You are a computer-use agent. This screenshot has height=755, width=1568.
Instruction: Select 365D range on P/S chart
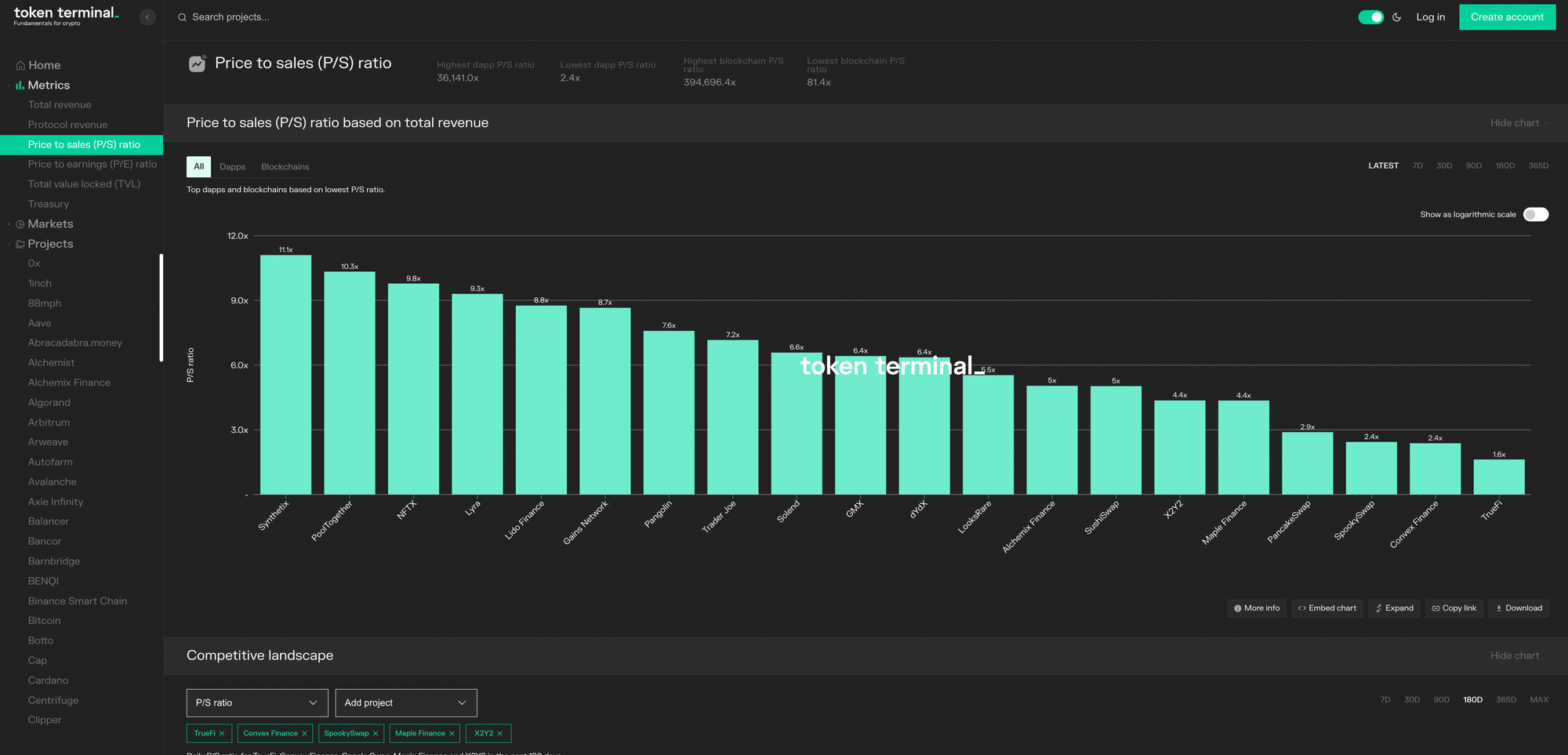1538,166
